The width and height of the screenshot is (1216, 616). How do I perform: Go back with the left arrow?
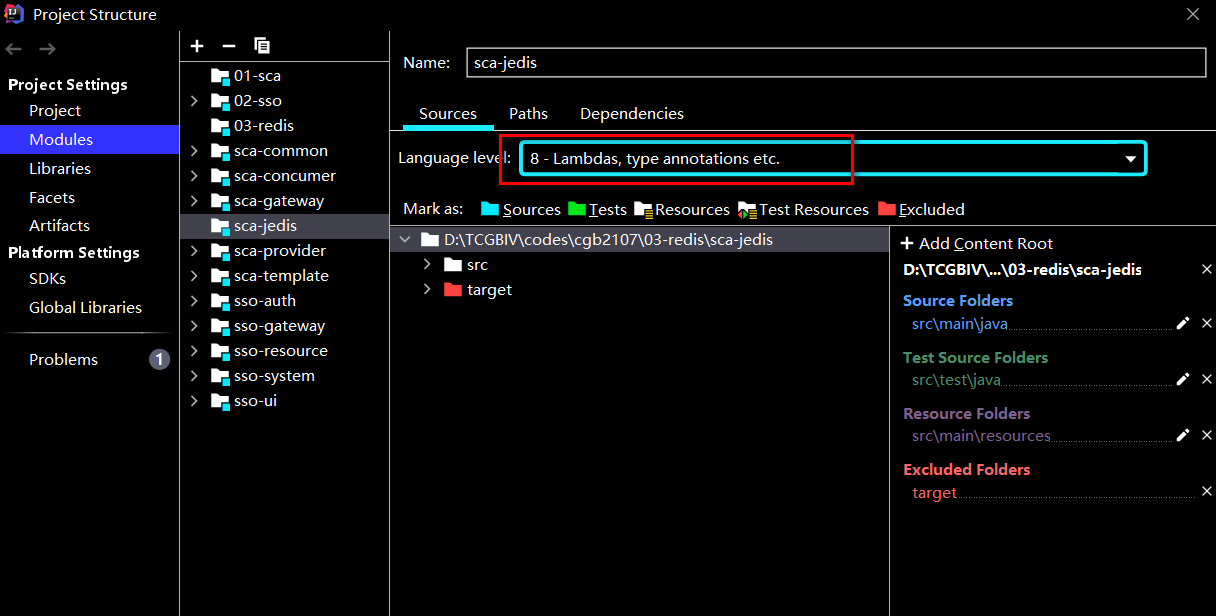14,49
